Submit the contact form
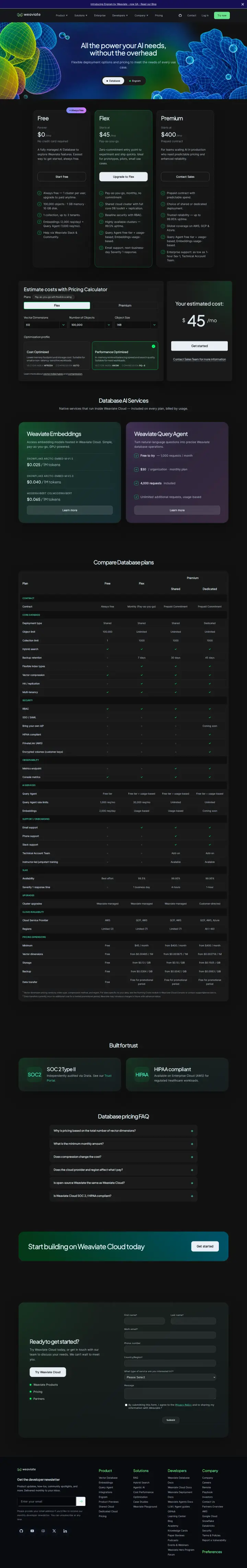This screenshot has height=1568, width=247. pos(170,1420)
